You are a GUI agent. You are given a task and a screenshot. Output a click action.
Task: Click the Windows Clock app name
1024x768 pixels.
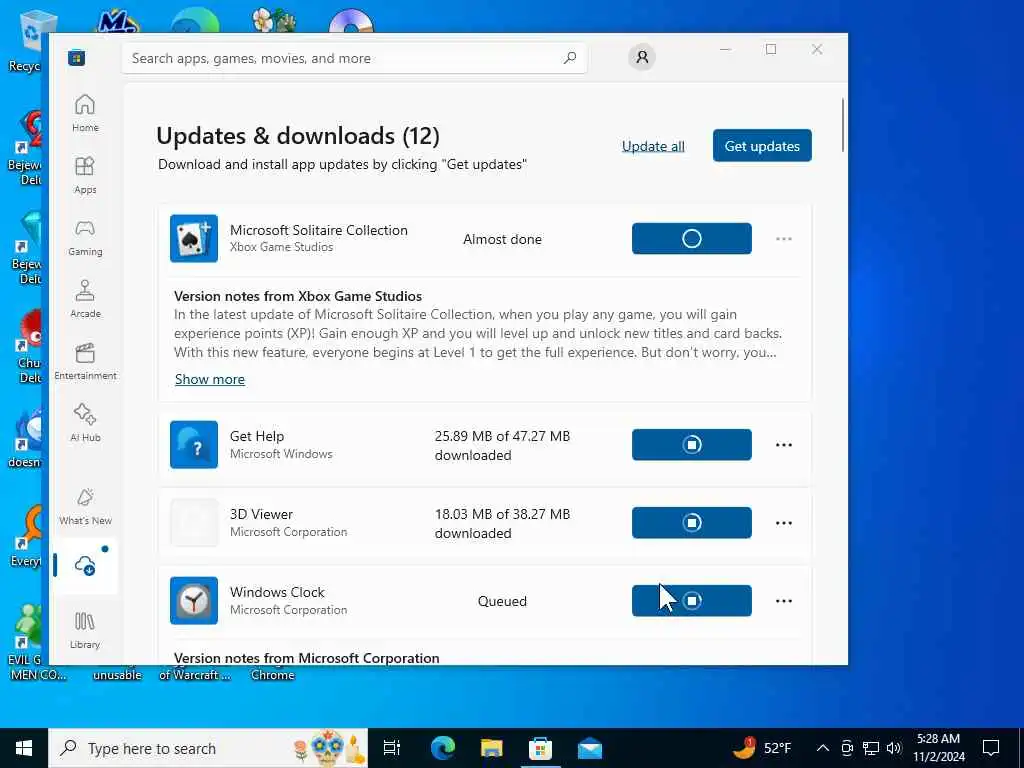pos(277,592)
